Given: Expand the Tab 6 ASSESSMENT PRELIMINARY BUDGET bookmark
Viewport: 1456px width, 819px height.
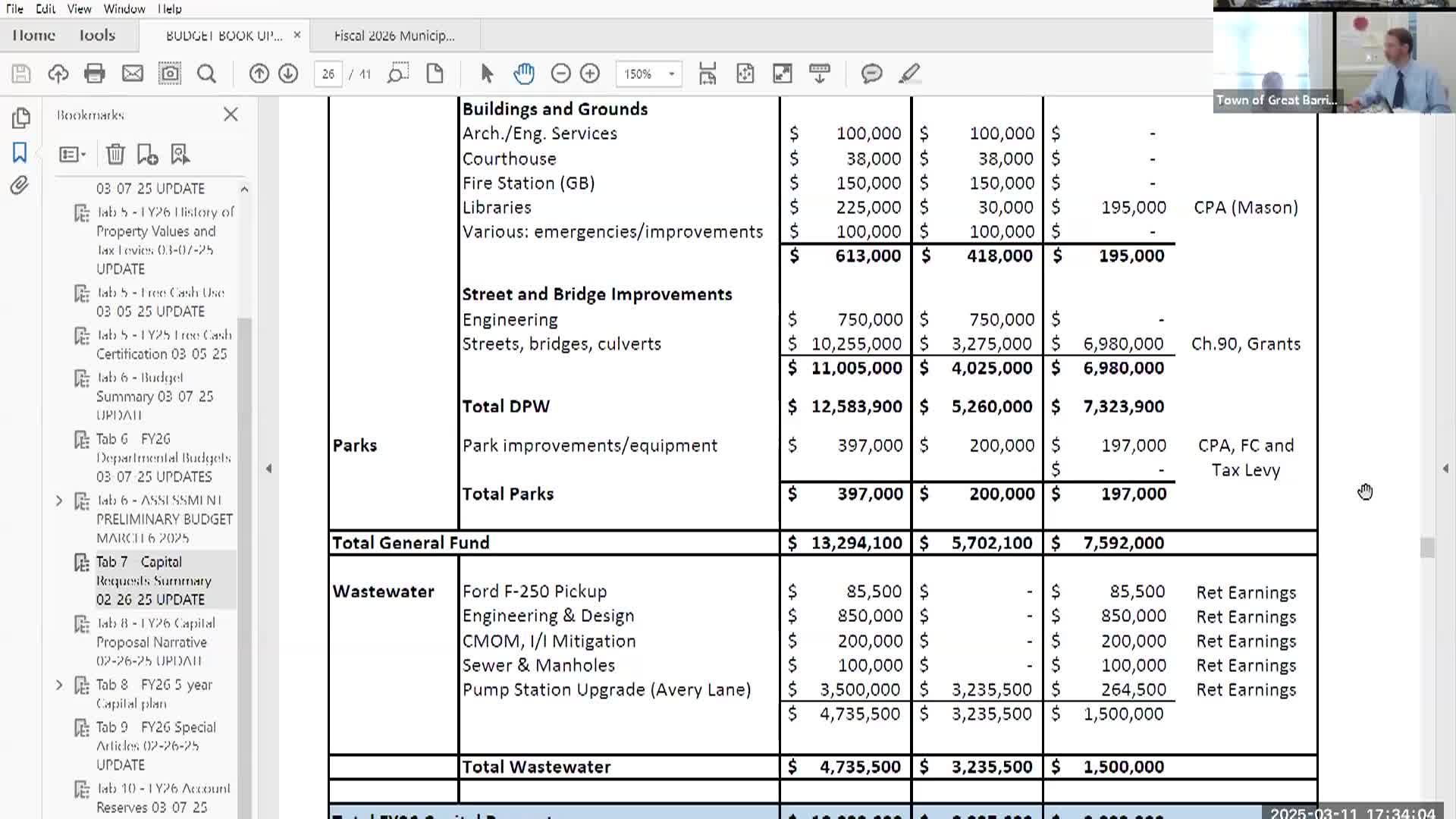Looking at the screenshot, I should tap(59, 500).
